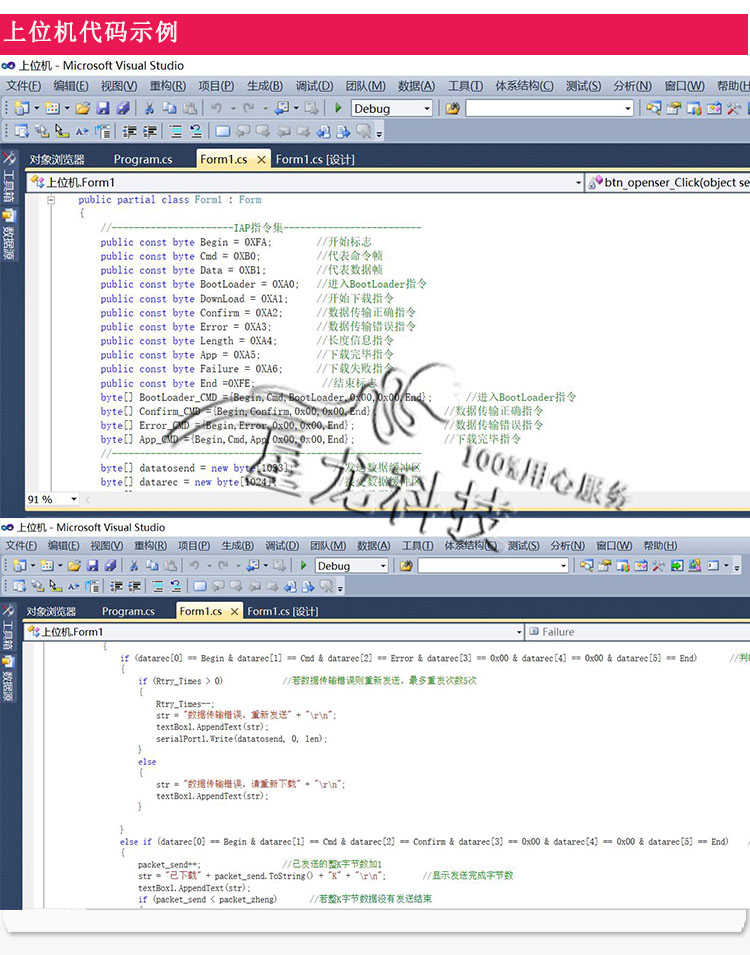Open 调试(D) menu in upper window
The height and width of the screenshot is (955, 750).
[314, 86]
